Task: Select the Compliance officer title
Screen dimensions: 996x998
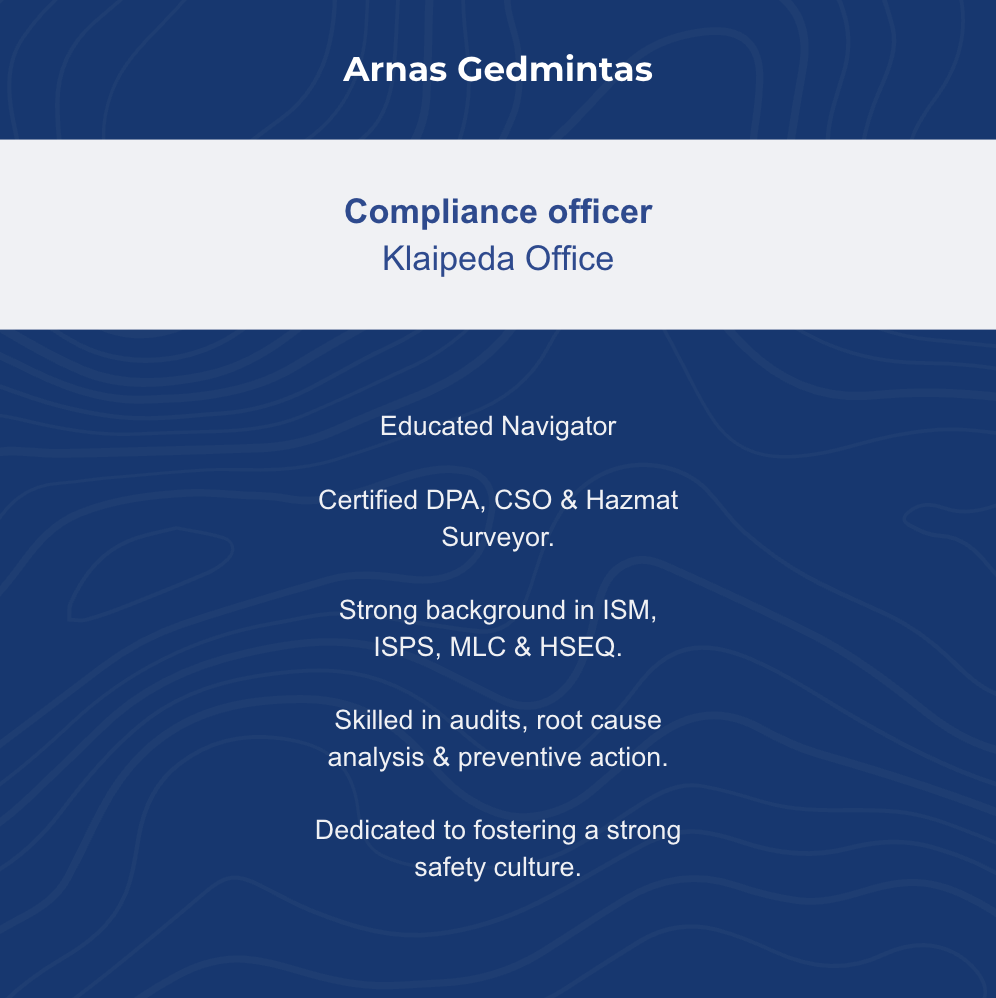Action: [x=497, y=212]
